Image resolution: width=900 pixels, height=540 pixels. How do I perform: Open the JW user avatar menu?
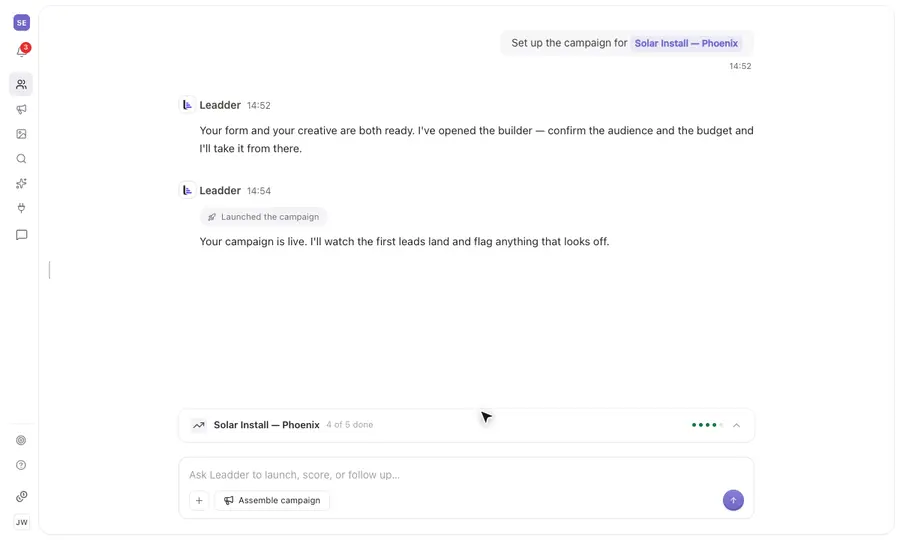pyautogui.click(x=21, y=522)
